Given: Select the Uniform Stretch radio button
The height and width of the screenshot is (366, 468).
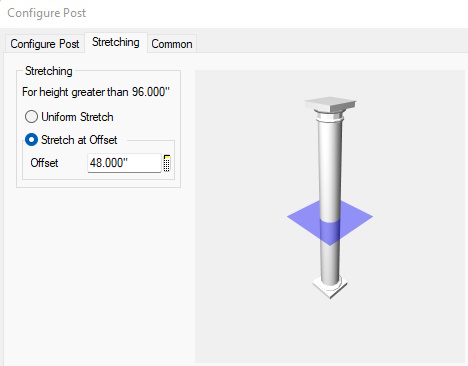Looking at the screenshot, I should (x=31, y=117).
